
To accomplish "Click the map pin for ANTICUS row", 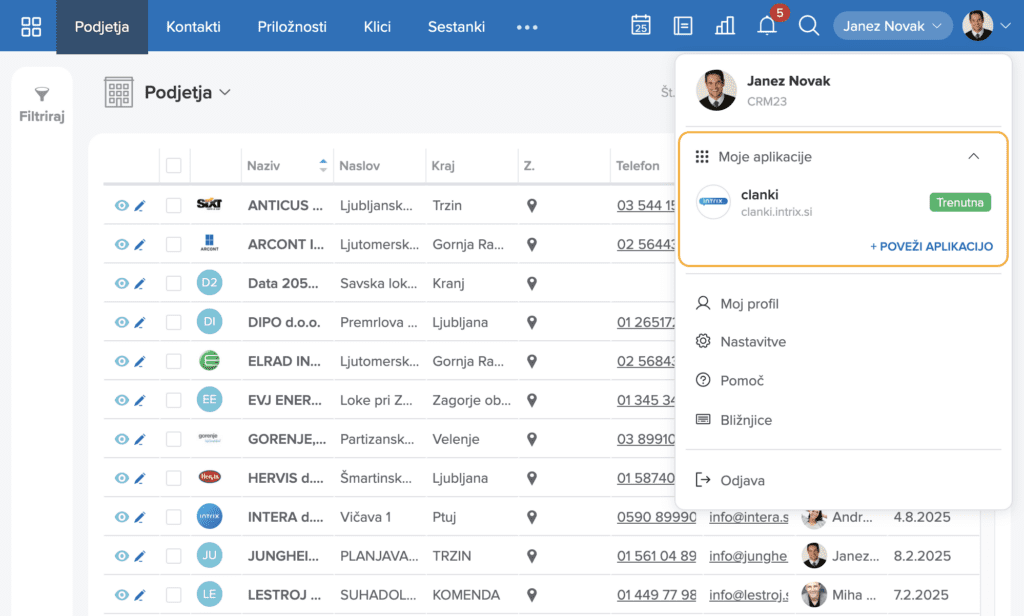I will 532,205.
